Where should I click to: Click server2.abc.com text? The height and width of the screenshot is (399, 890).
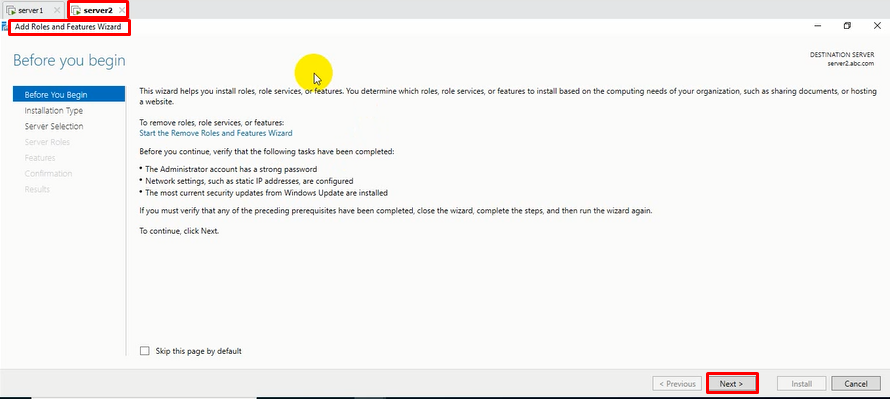pos(851,64)
